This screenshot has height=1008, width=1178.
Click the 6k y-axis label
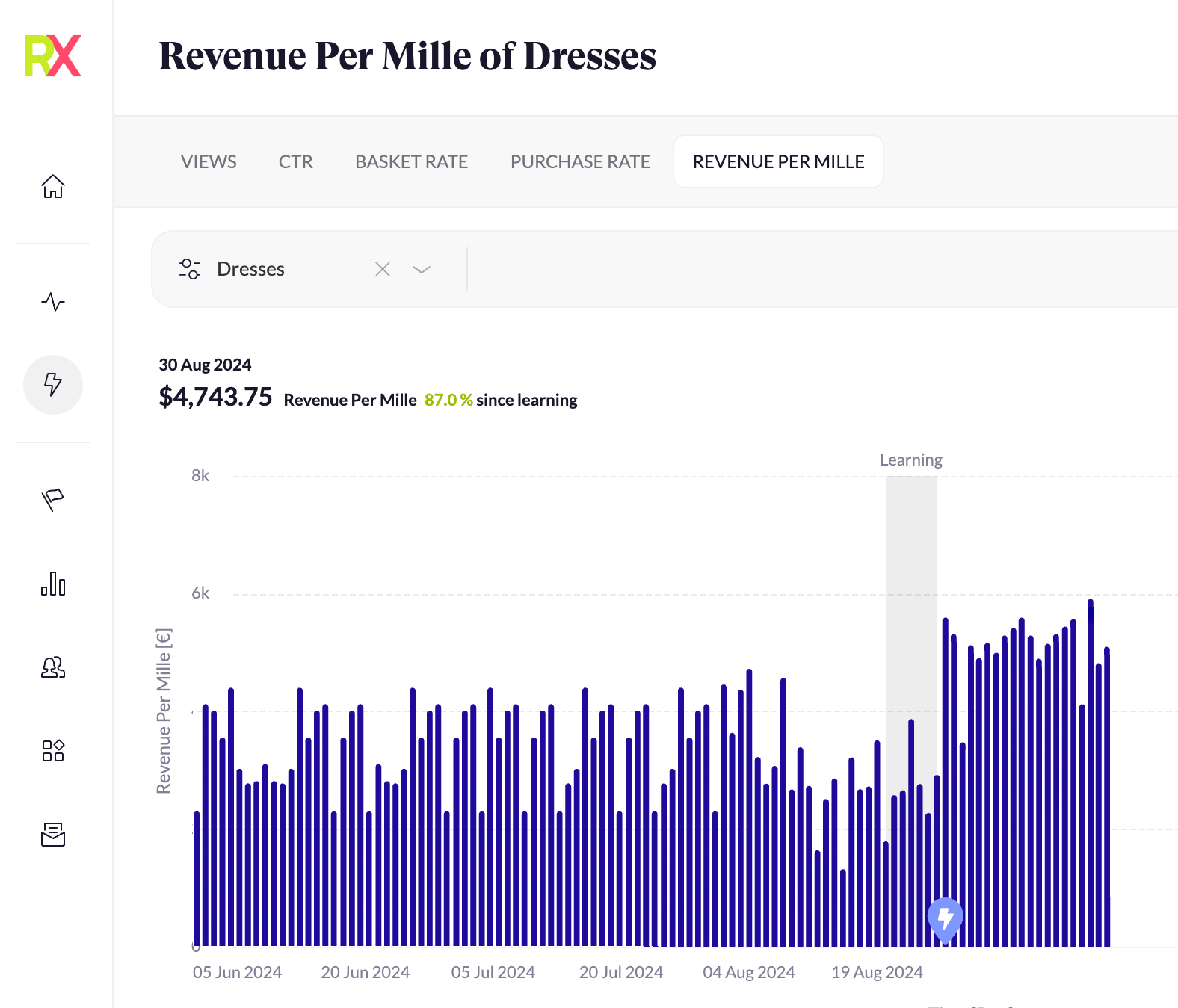point(200,593)
